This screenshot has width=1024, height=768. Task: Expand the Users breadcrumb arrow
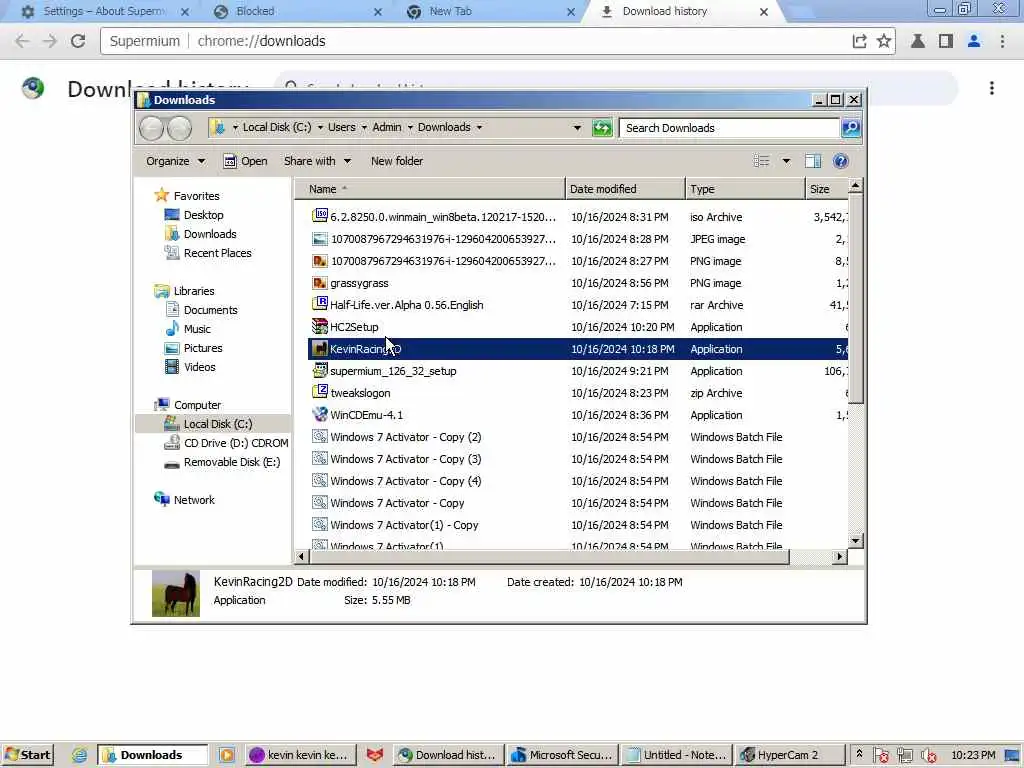[x=364, y=127]
